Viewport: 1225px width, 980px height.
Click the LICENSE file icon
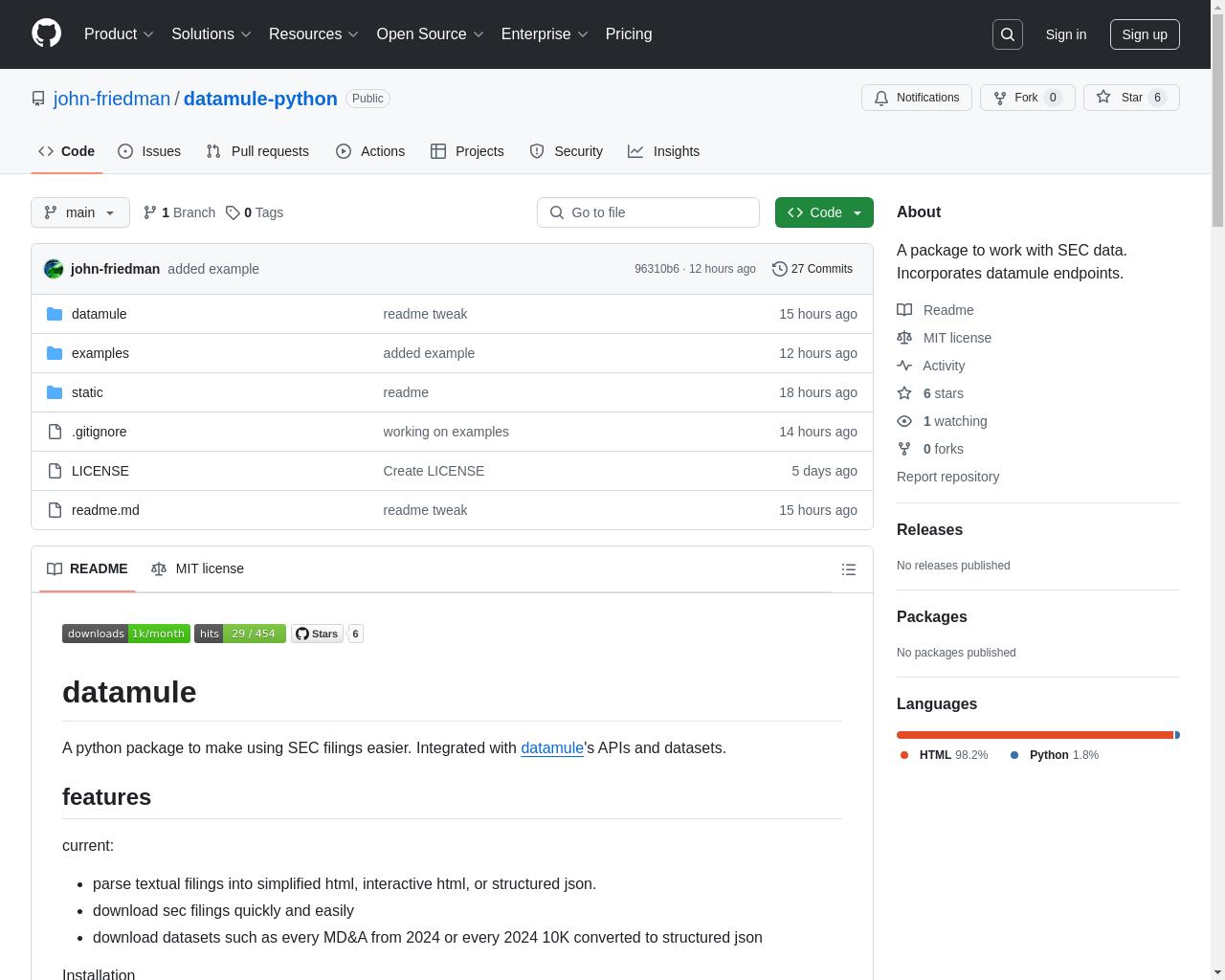(x=55, y=471)
